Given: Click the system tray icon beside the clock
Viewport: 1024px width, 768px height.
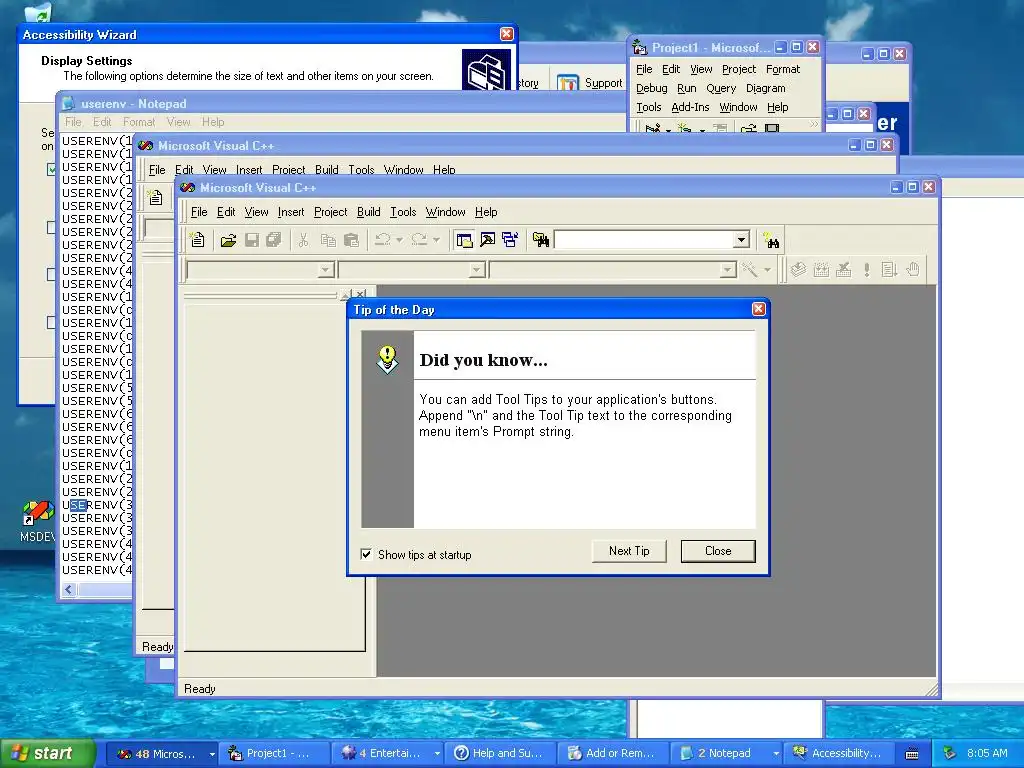Looking at the screenshot, I should pyautogui.click(x=950, y=753).
